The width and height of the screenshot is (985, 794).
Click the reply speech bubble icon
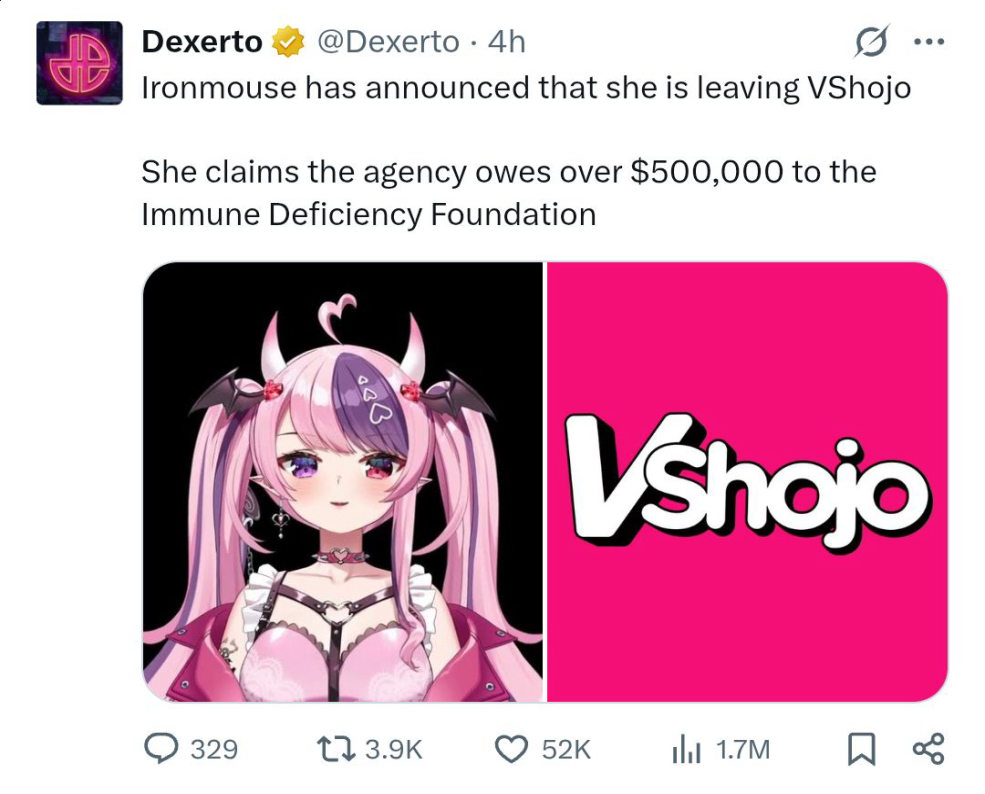coord(161,749)
